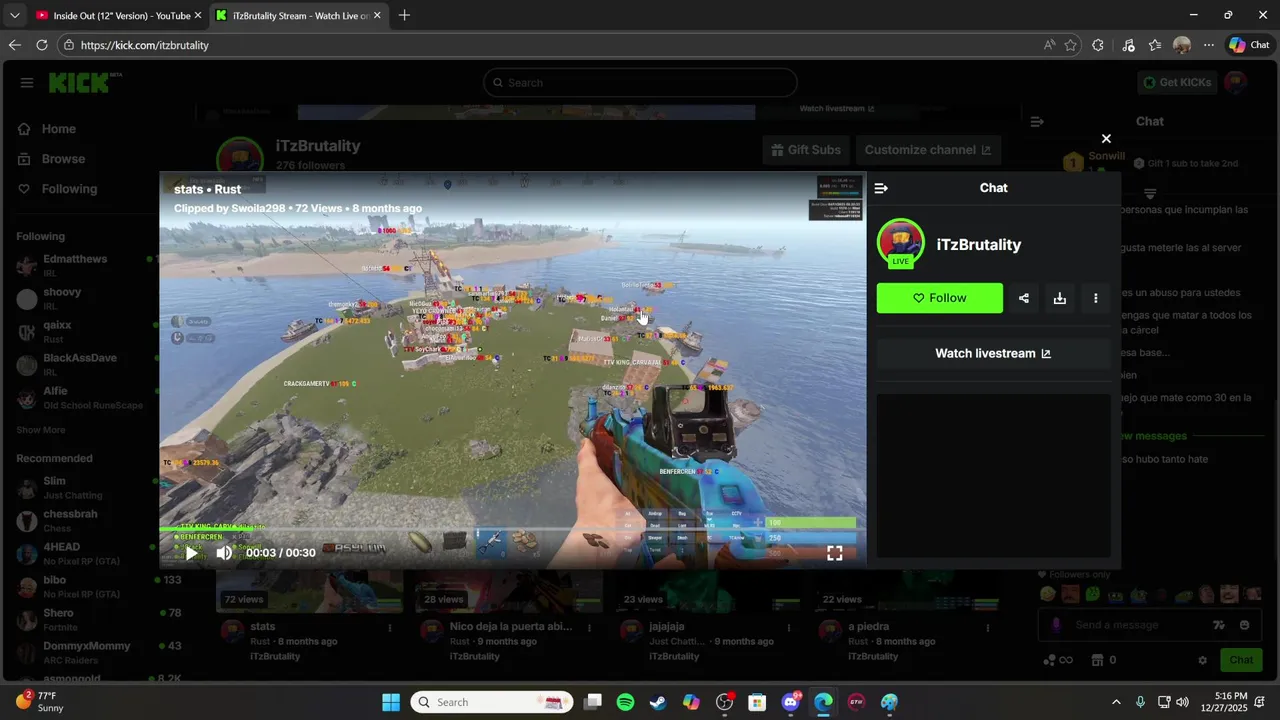Open Copilot Chat button

click(1249, 45)
